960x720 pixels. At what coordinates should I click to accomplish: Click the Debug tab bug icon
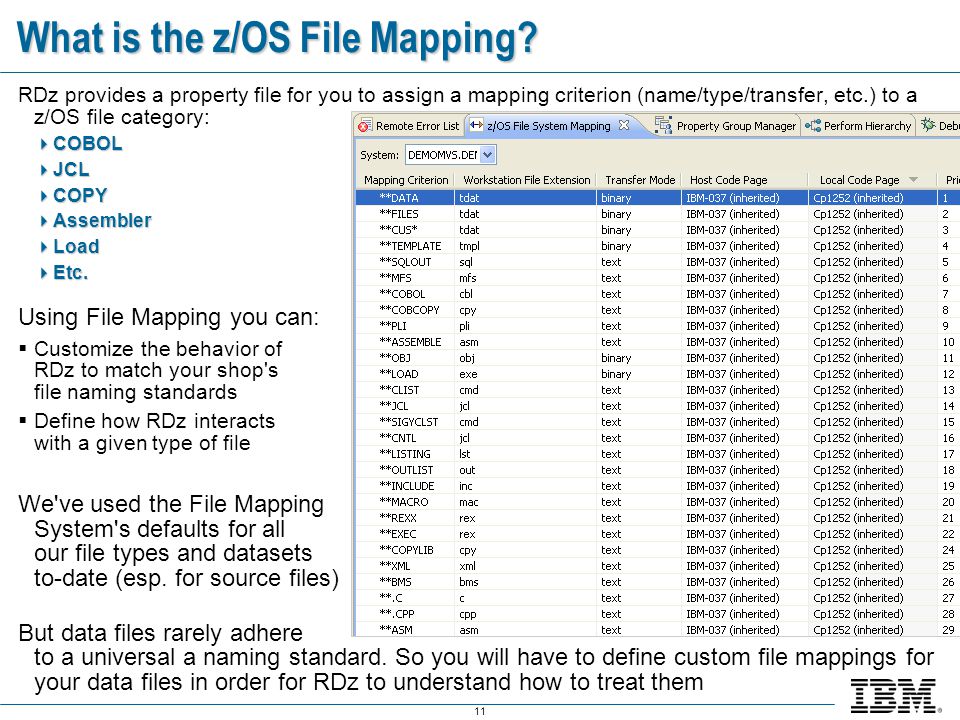928,125
